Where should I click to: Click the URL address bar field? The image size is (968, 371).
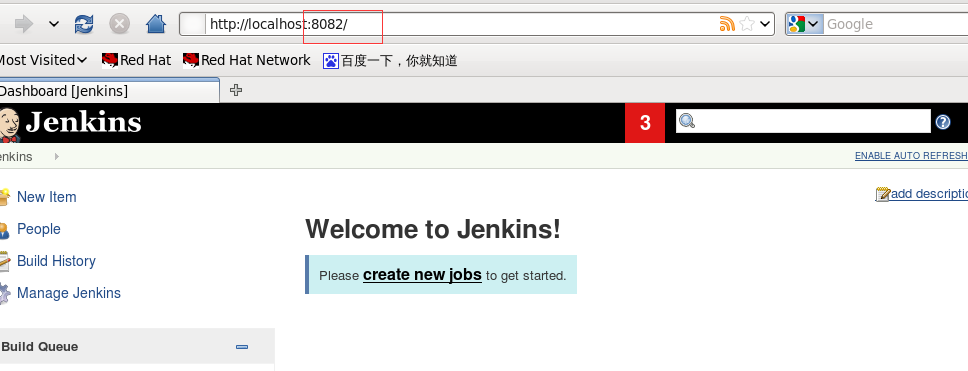pos(477,24)
